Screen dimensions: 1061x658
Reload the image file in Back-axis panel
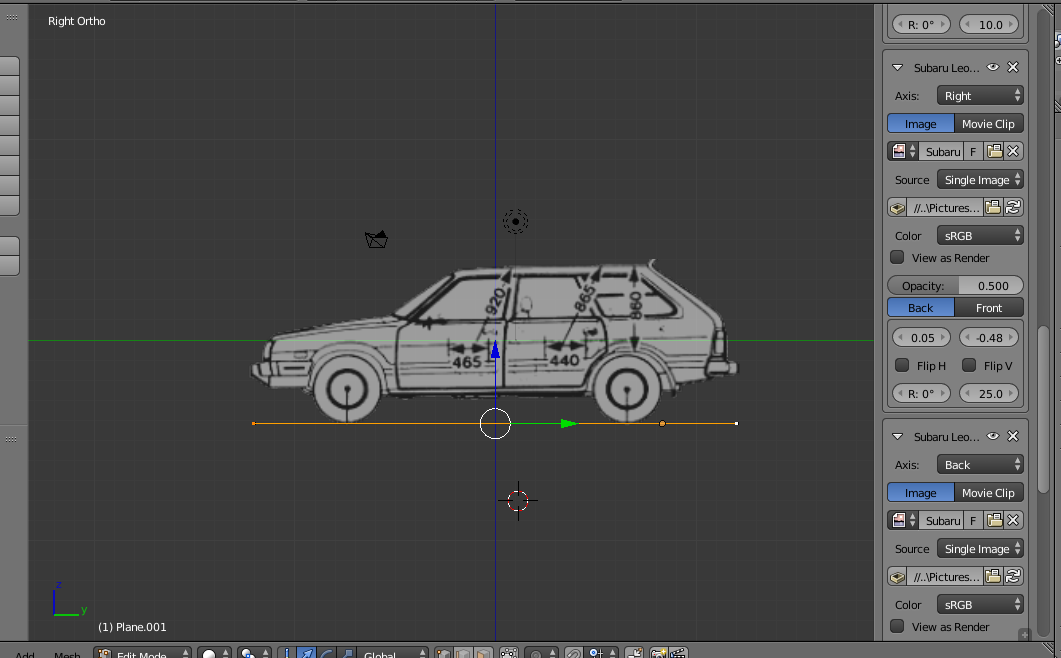click(1013, 577)
